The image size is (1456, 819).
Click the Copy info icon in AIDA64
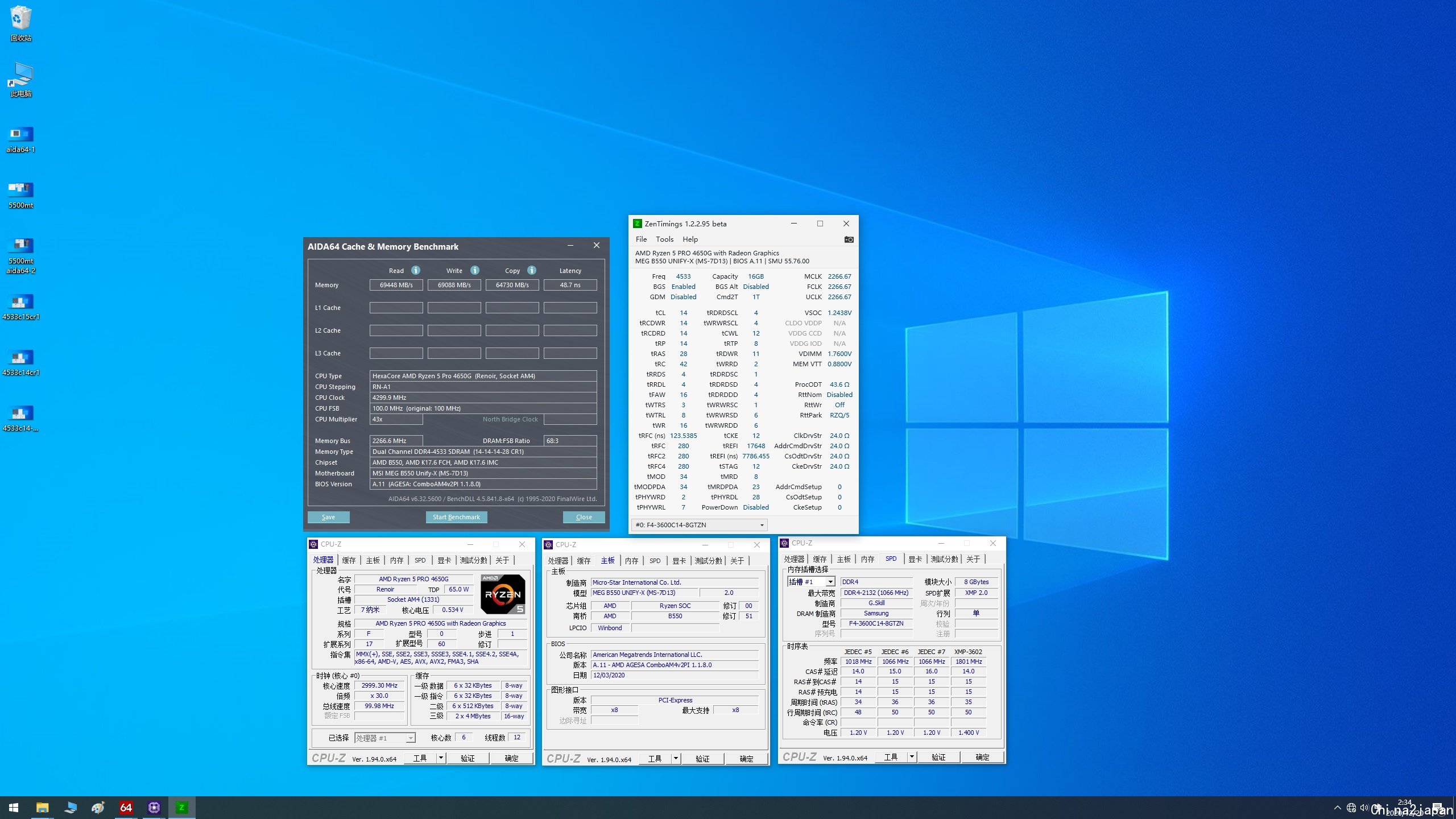[x=532, y=270]
